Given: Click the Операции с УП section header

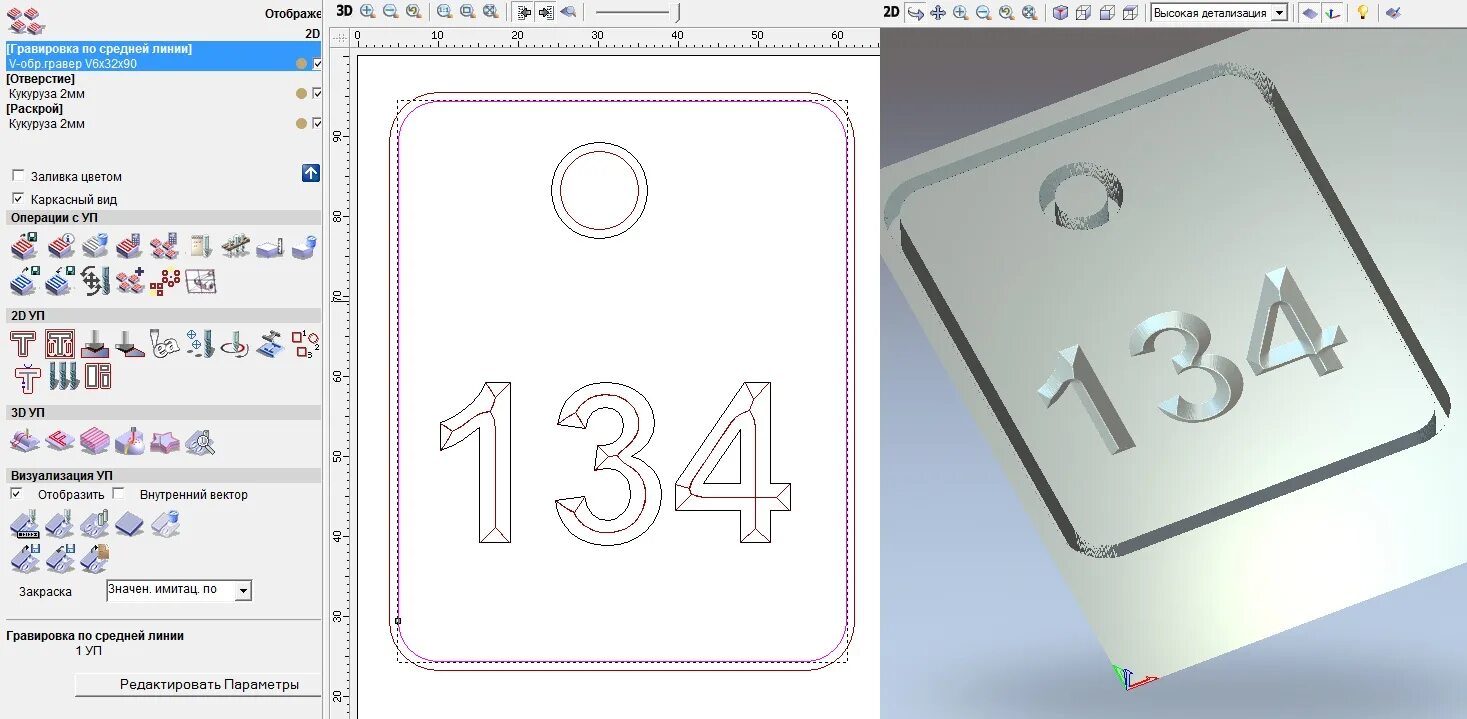Looking at the screenshot, I should point(163,217).
